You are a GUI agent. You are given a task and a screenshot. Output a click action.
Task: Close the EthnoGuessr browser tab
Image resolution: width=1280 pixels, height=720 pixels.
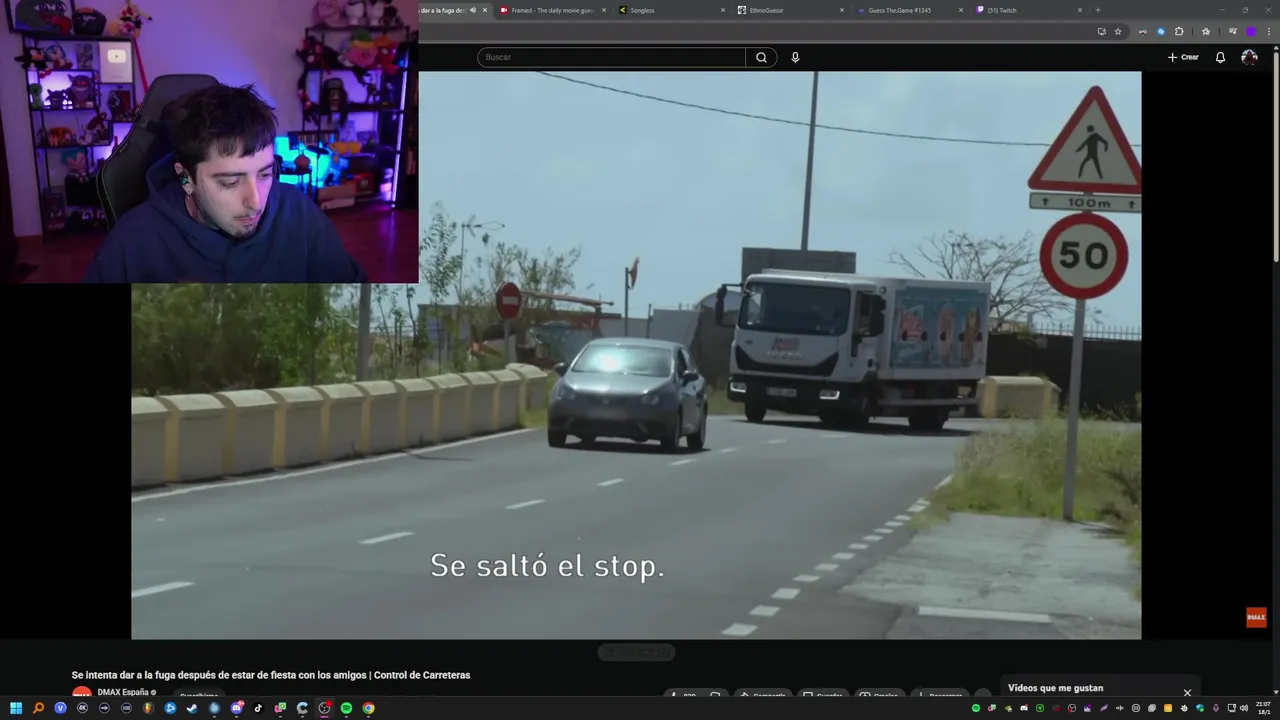[842, 10]
